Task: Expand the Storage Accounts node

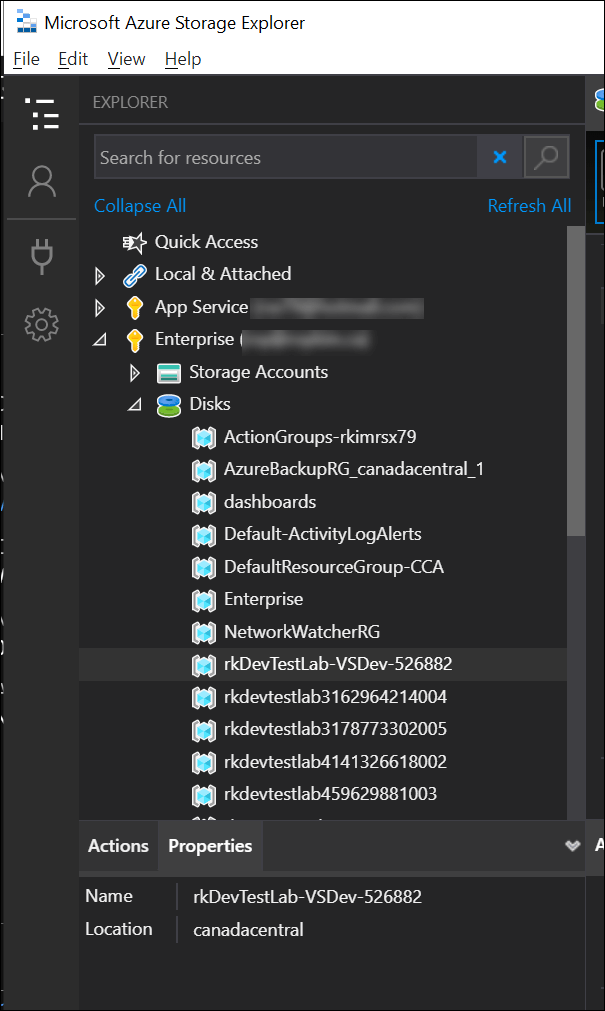Action: (135, 372)
